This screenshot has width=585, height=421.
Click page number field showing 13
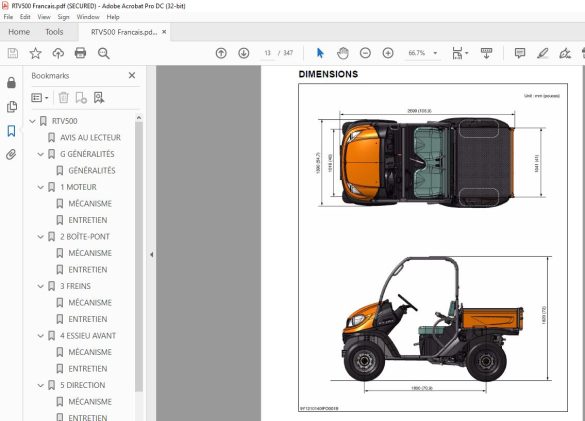click(x=268, y=53)
